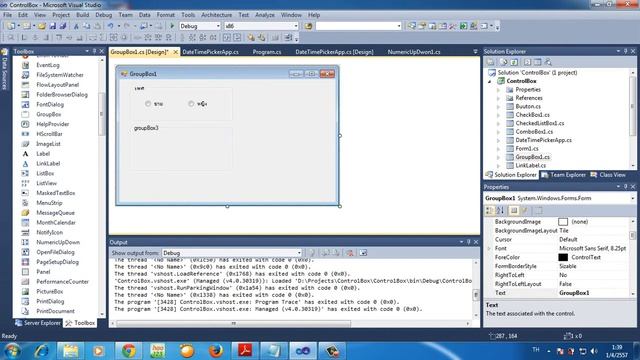The height and width of the screenshot is (360, 640).
Task: Switch to Program.cs tab
Action: click(x=267, y=52)
